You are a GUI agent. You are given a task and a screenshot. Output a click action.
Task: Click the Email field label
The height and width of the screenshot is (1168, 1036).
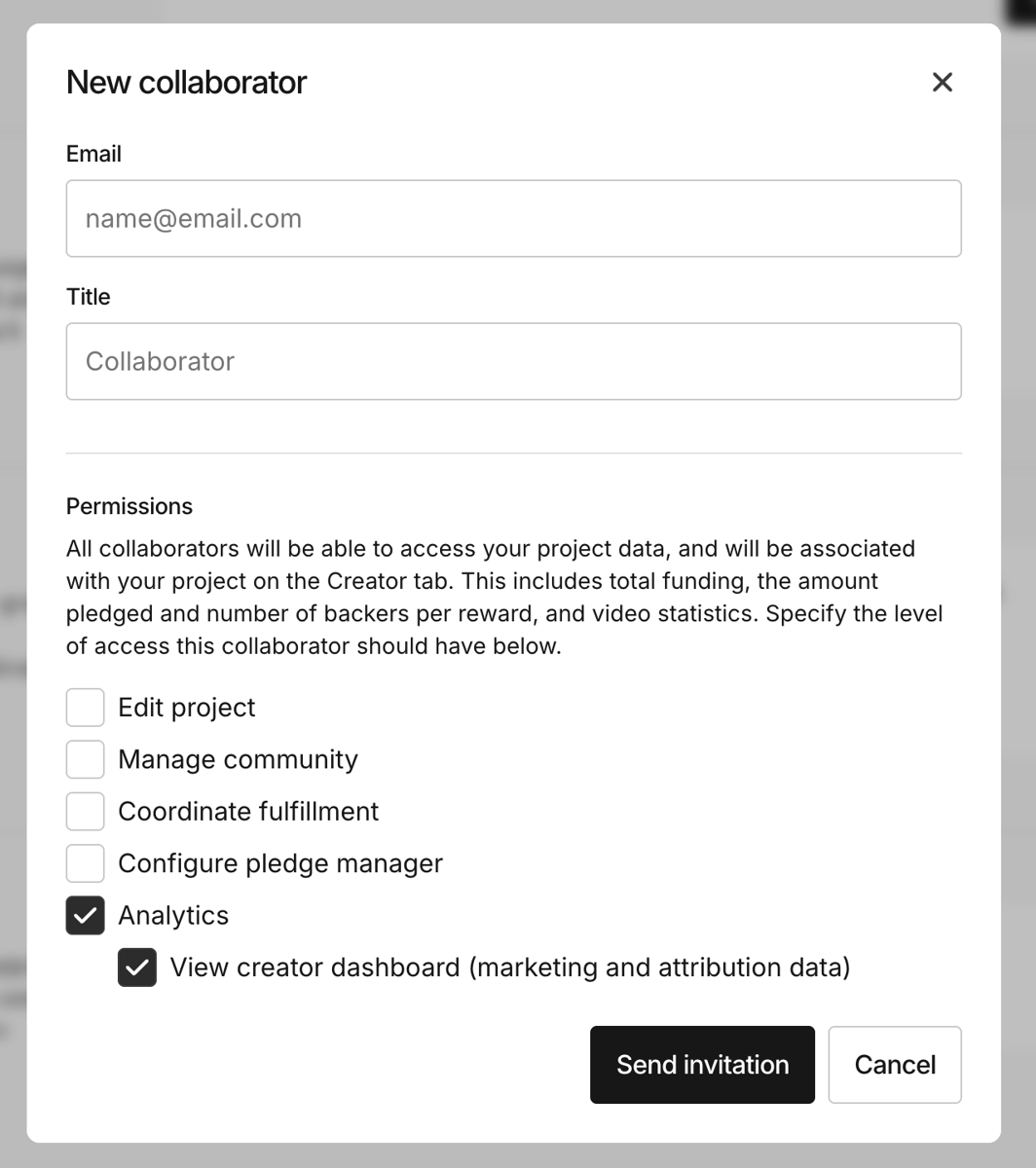(x=93, y=154)
